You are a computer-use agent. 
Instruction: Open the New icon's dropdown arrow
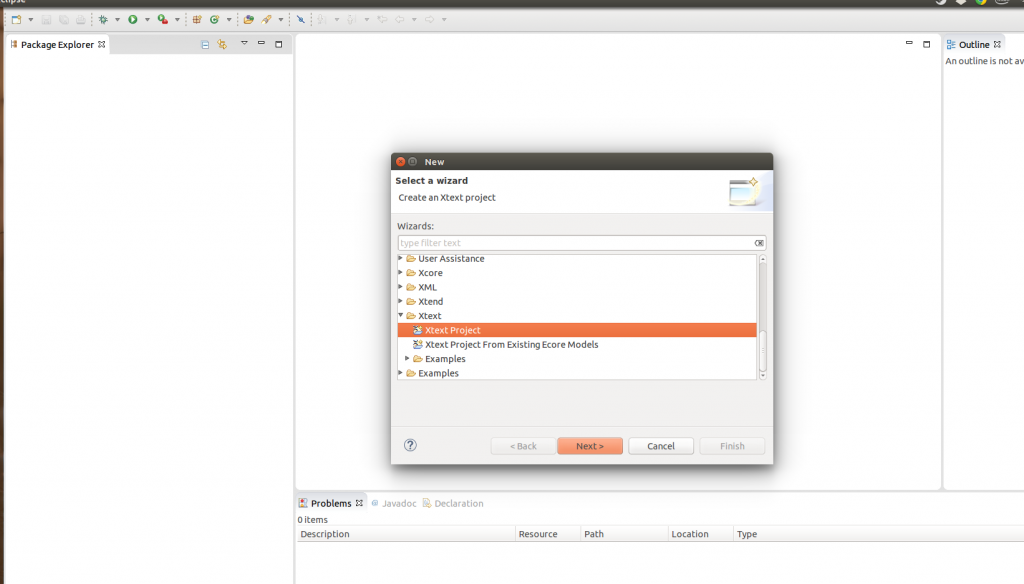pyautogui.click(x=31, y=20)
